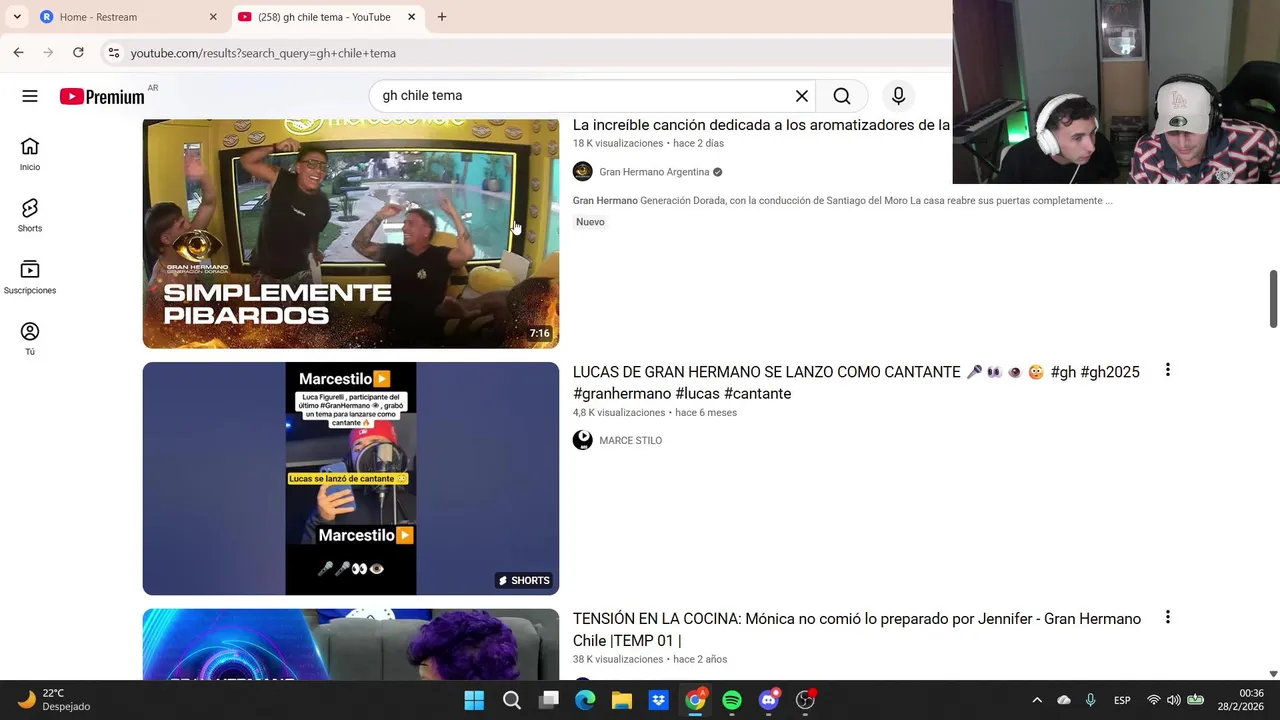Image resolution: width=1280 pixels, height=720 pixels.
Task: Open more options for Tensión en la cocina
Action: 1167,618
